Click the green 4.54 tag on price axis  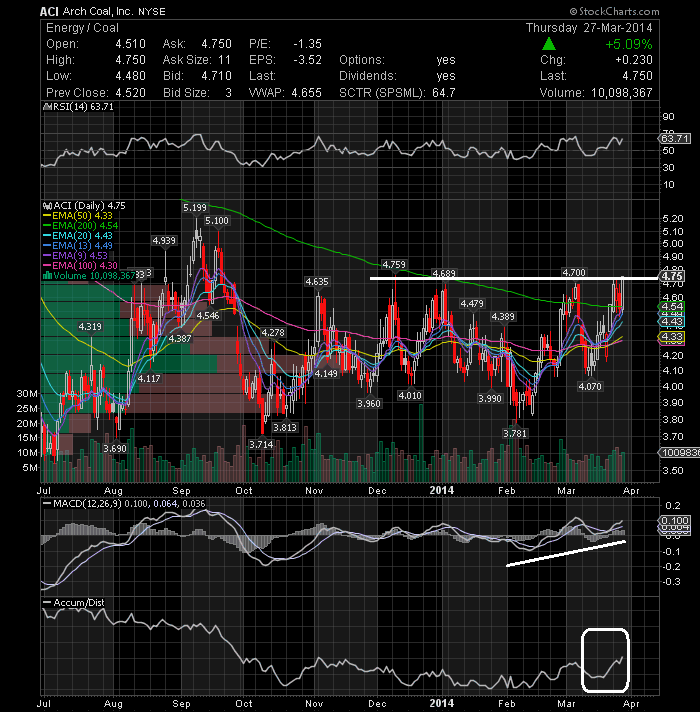pos(672,307)
